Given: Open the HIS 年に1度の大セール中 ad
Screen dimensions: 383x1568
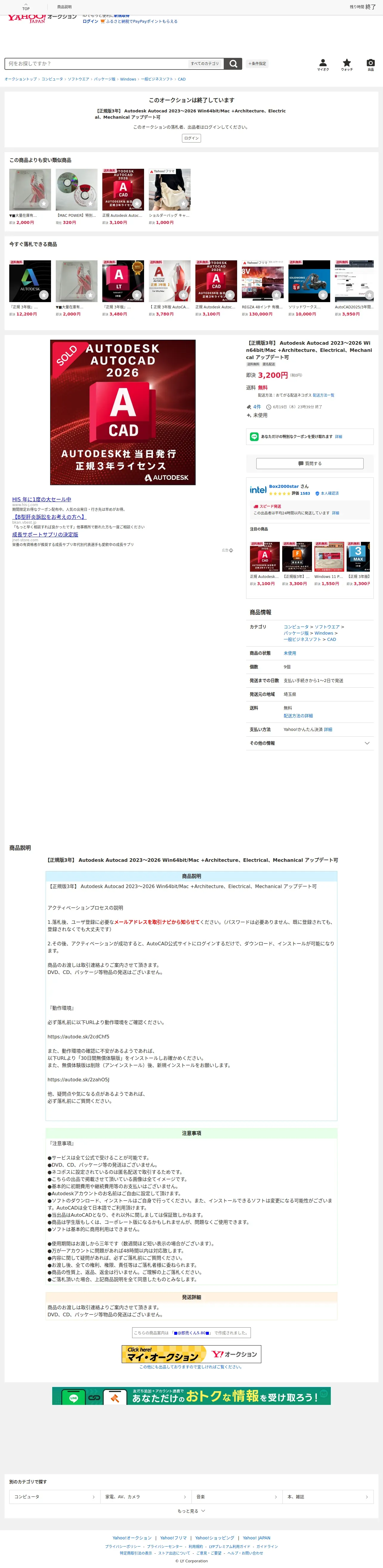Looking at the screenshot, I should tap(41, 500).
